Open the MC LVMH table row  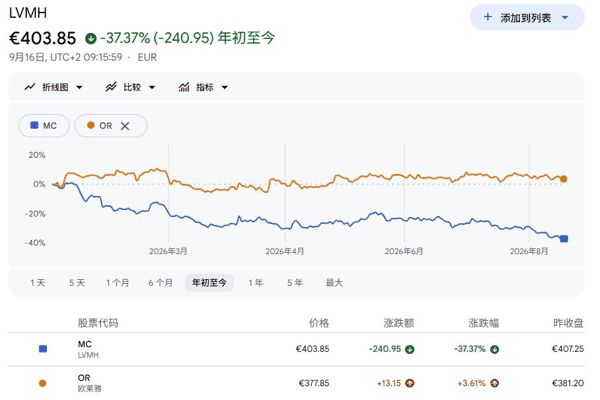297,349
